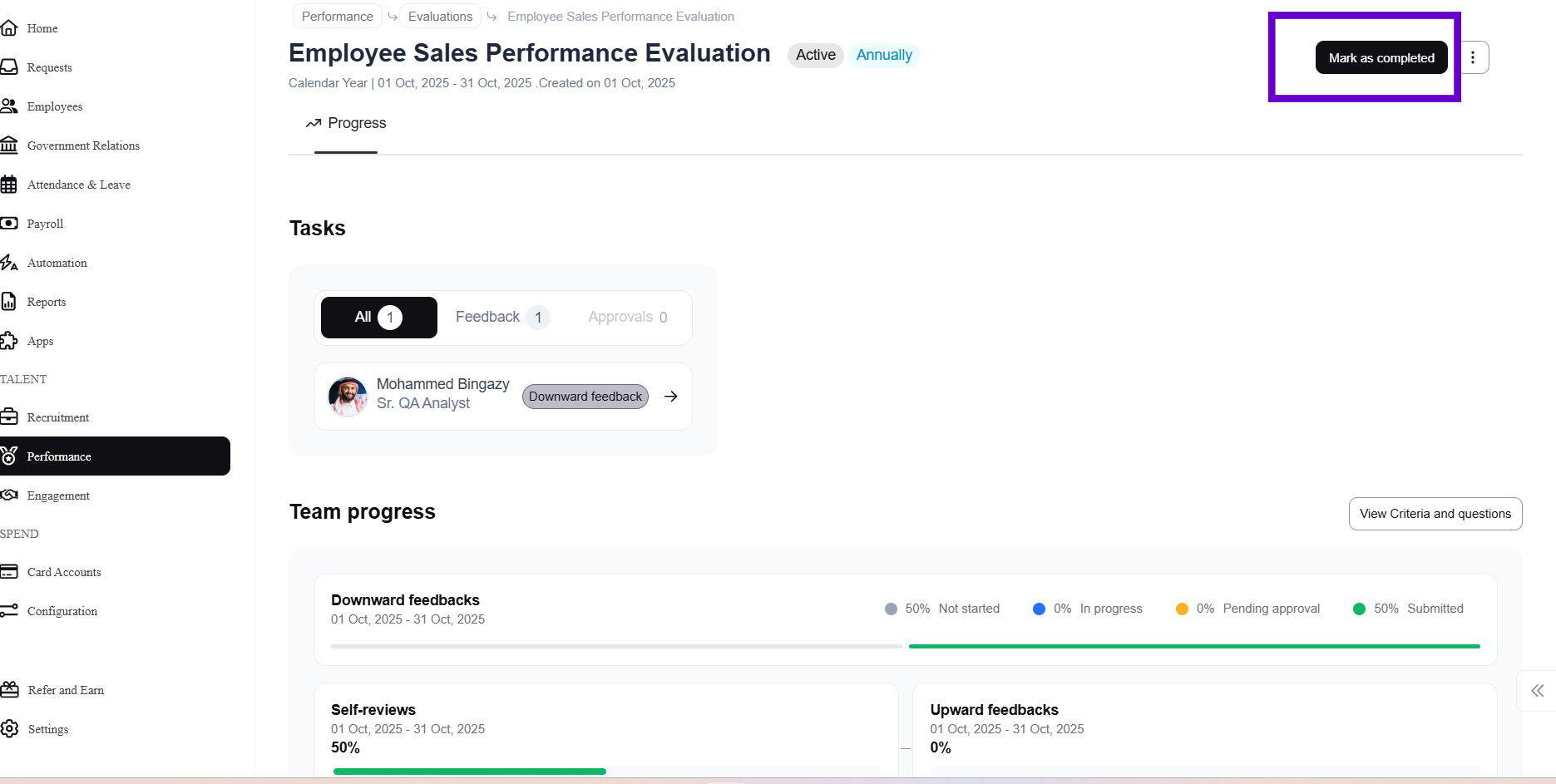
Task: Open the Progress tab
Action: pos(346,124)
